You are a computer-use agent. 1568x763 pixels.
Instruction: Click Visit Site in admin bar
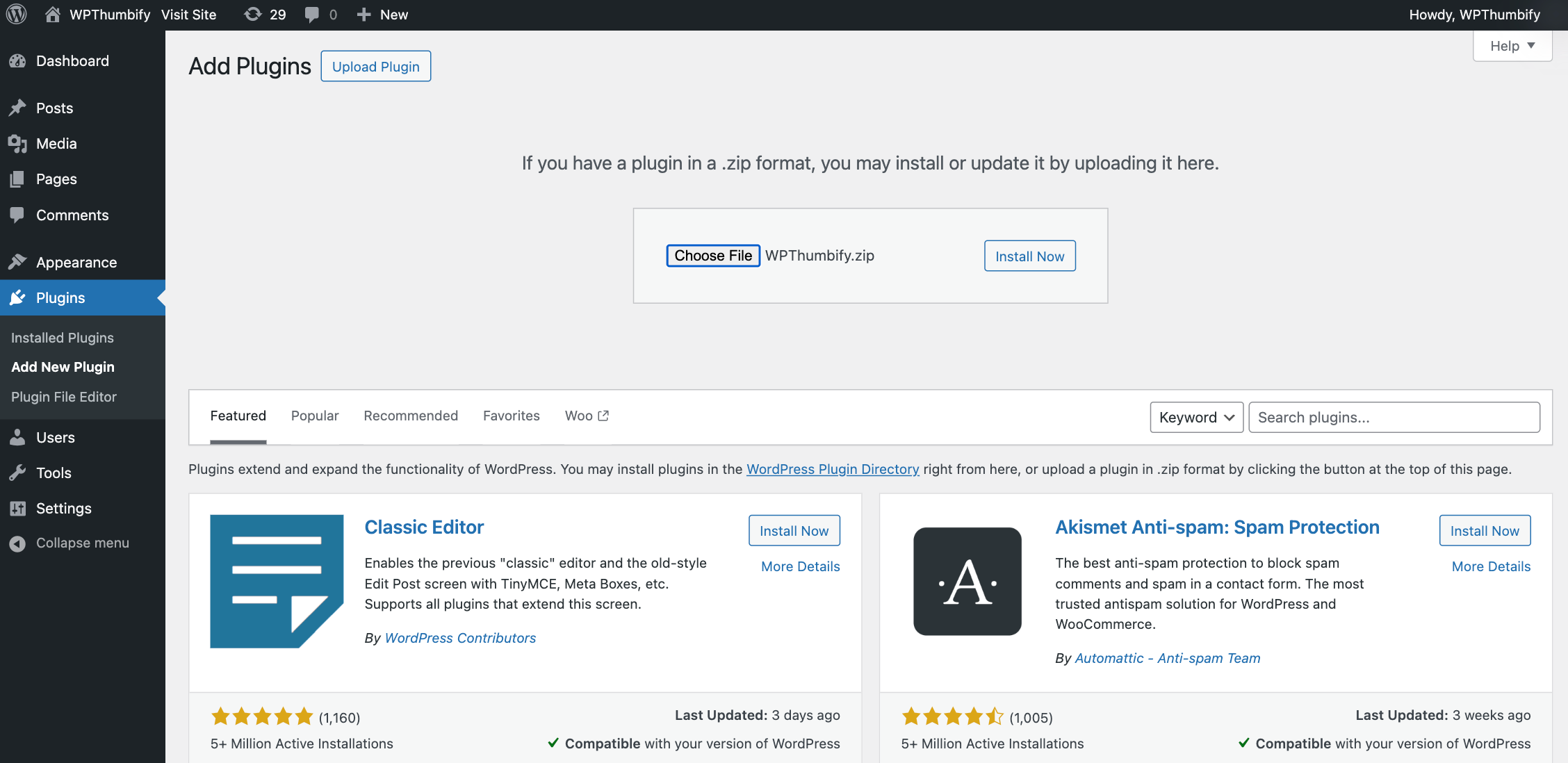tap(188, 15)
